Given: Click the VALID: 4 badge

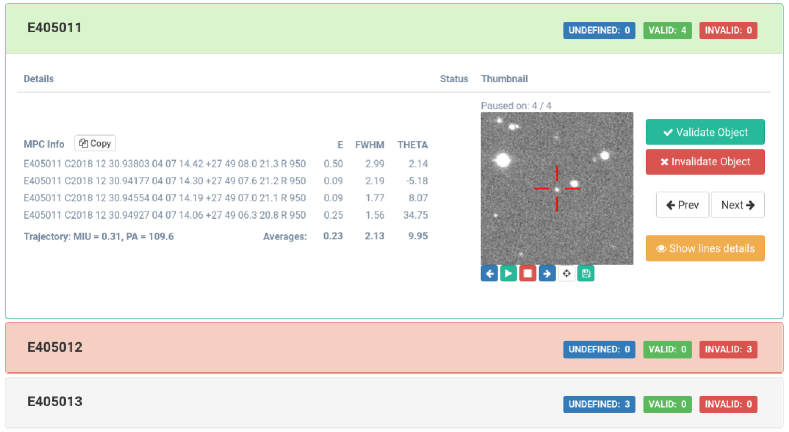Looking at the screenshot, I should coord(667,30).
